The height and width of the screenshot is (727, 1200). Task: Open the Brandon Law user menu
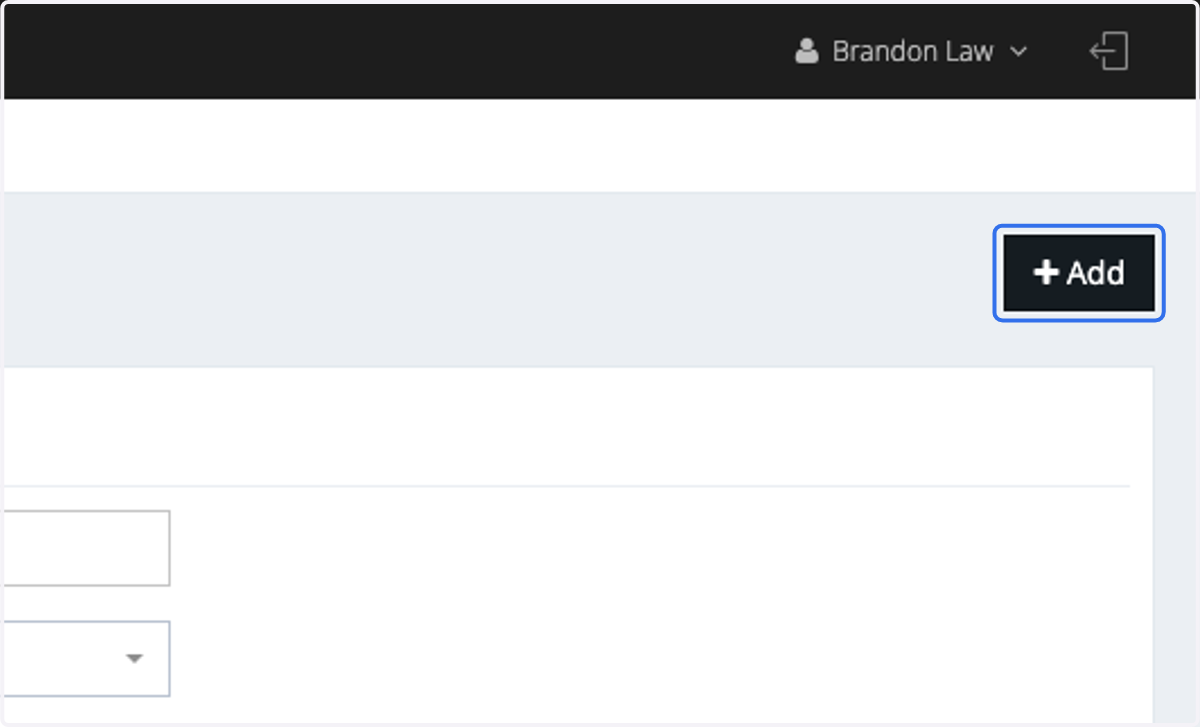(911, 51)
